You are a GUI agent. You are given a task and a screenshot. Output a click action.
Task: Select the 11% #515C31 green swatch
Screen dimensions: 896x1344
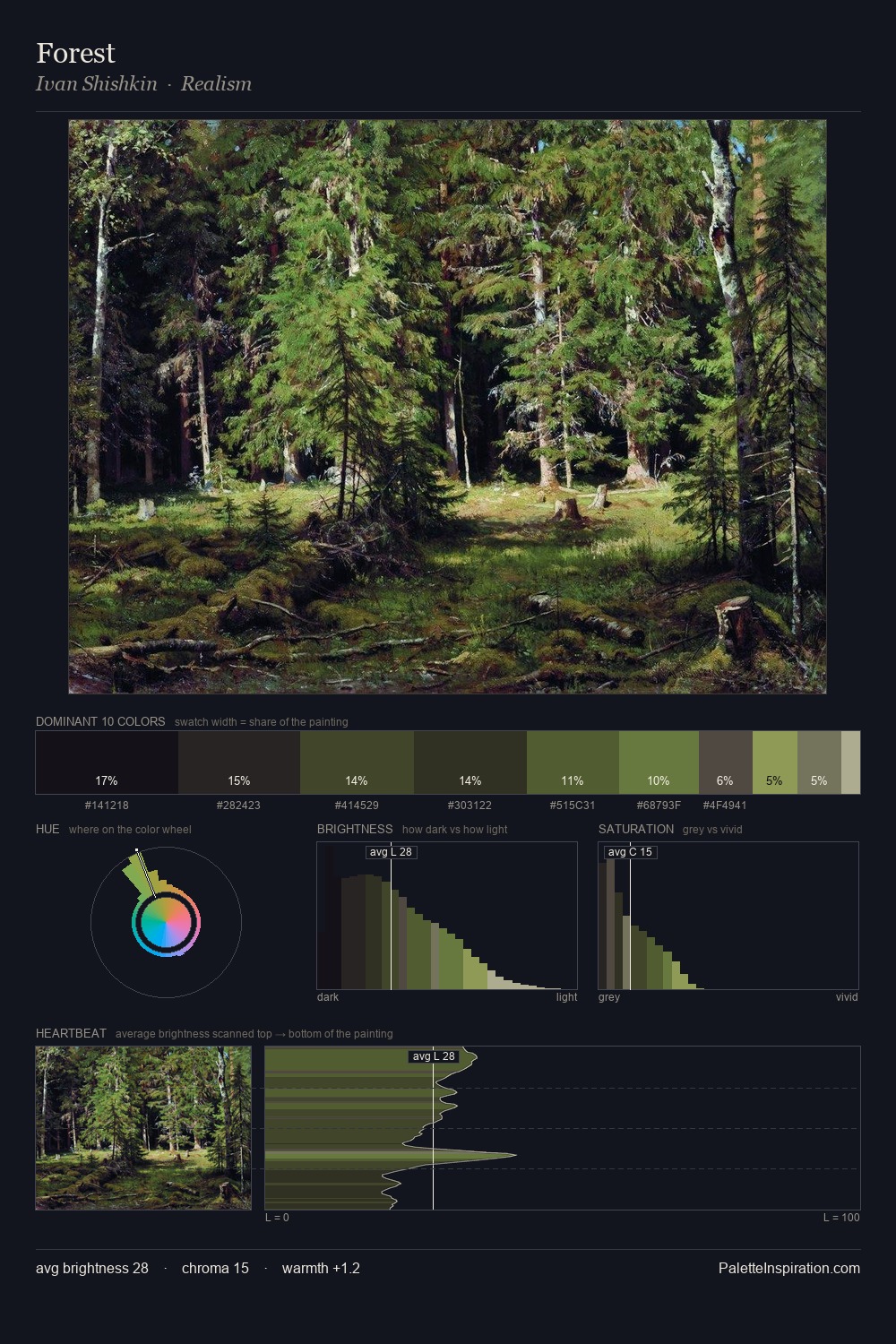tap(573, 762)
